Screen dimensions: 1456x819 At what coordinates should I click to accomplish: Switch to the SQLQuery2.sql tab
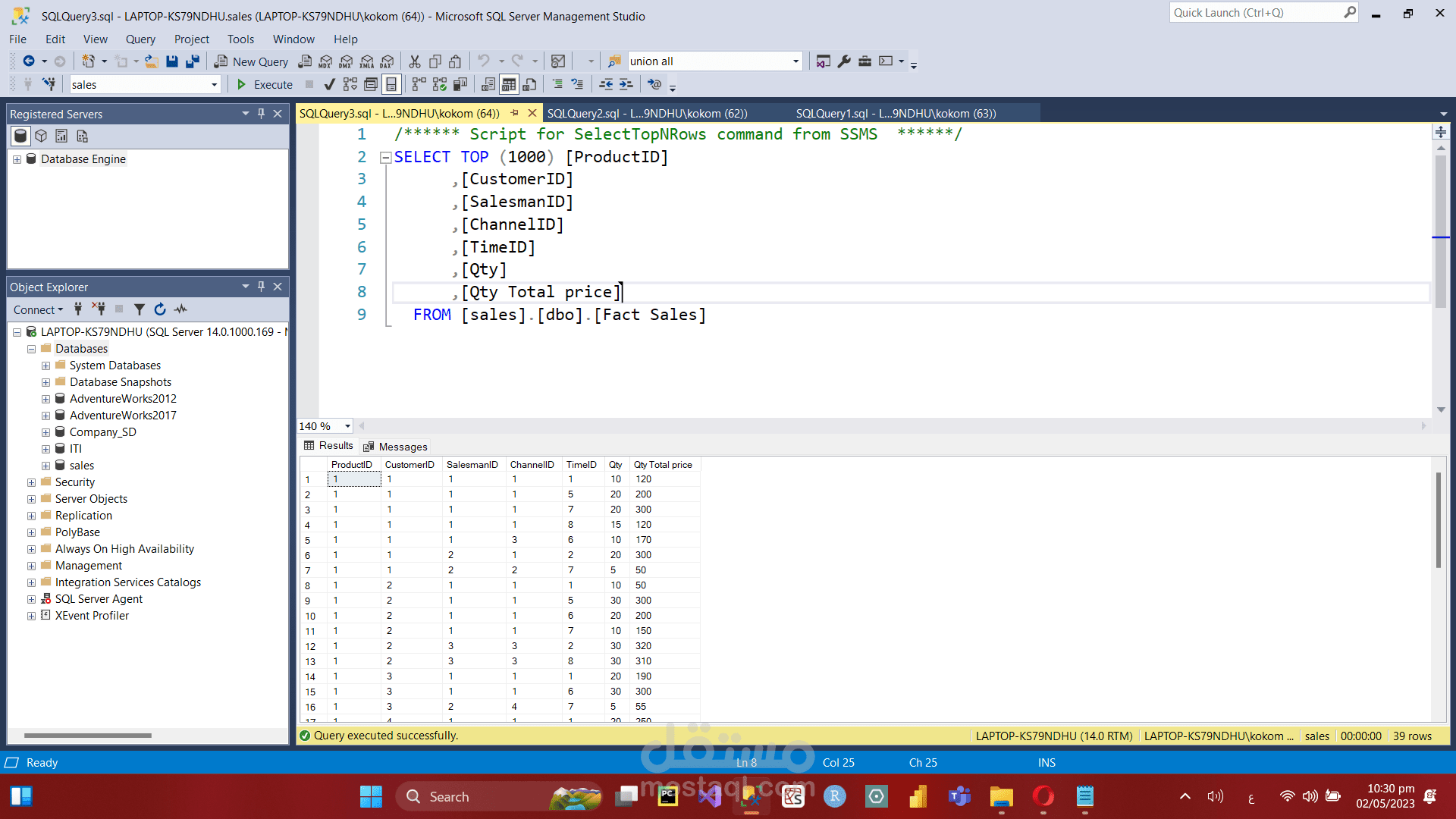pos(647,114)
